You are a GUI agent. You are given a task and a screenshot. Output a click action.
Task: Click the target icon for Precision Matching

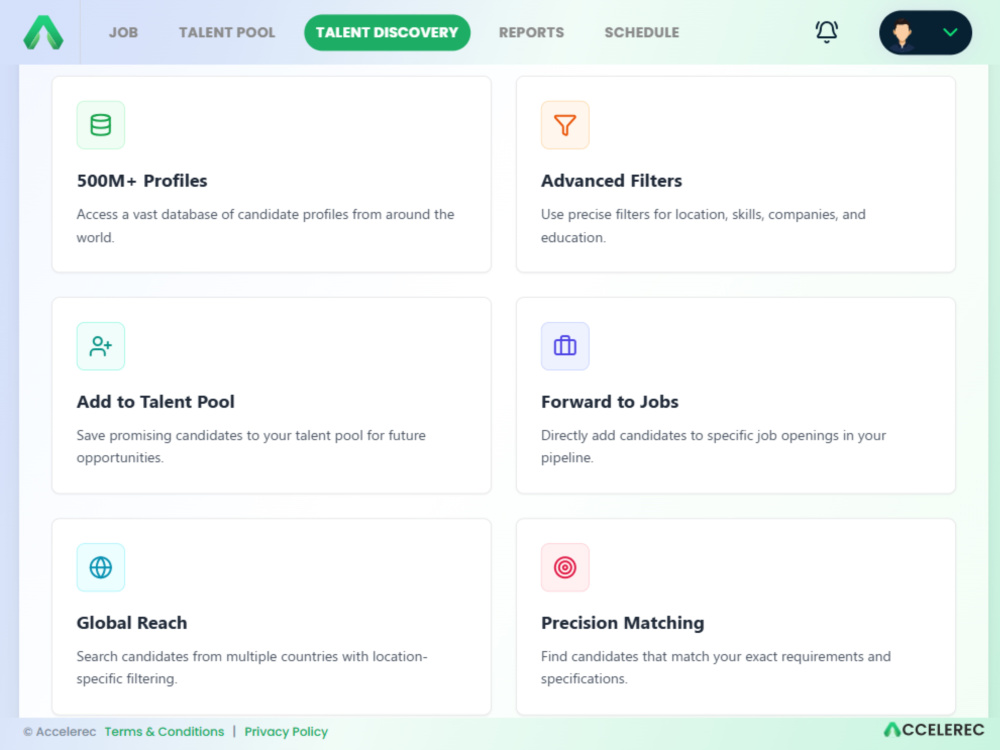[565, 567]
